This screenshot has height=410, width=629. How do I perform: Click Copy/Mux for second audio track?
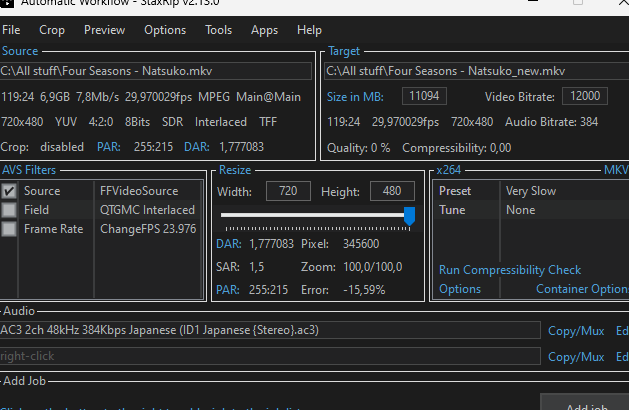pyautogui.click(x=576, y=357)
